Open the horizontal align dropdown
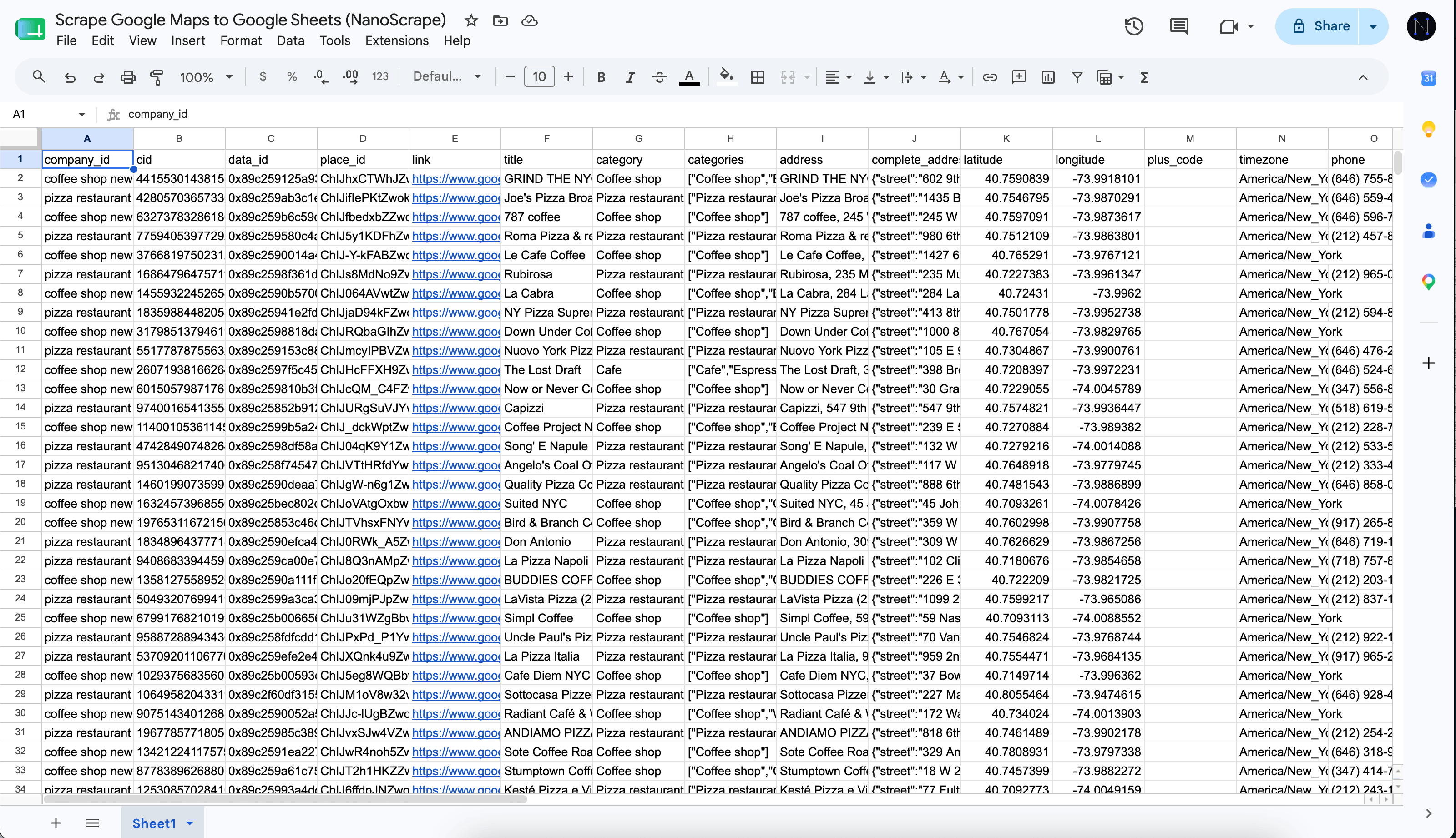Screen dimensions: 1456x838 click(x=839, y=77)
